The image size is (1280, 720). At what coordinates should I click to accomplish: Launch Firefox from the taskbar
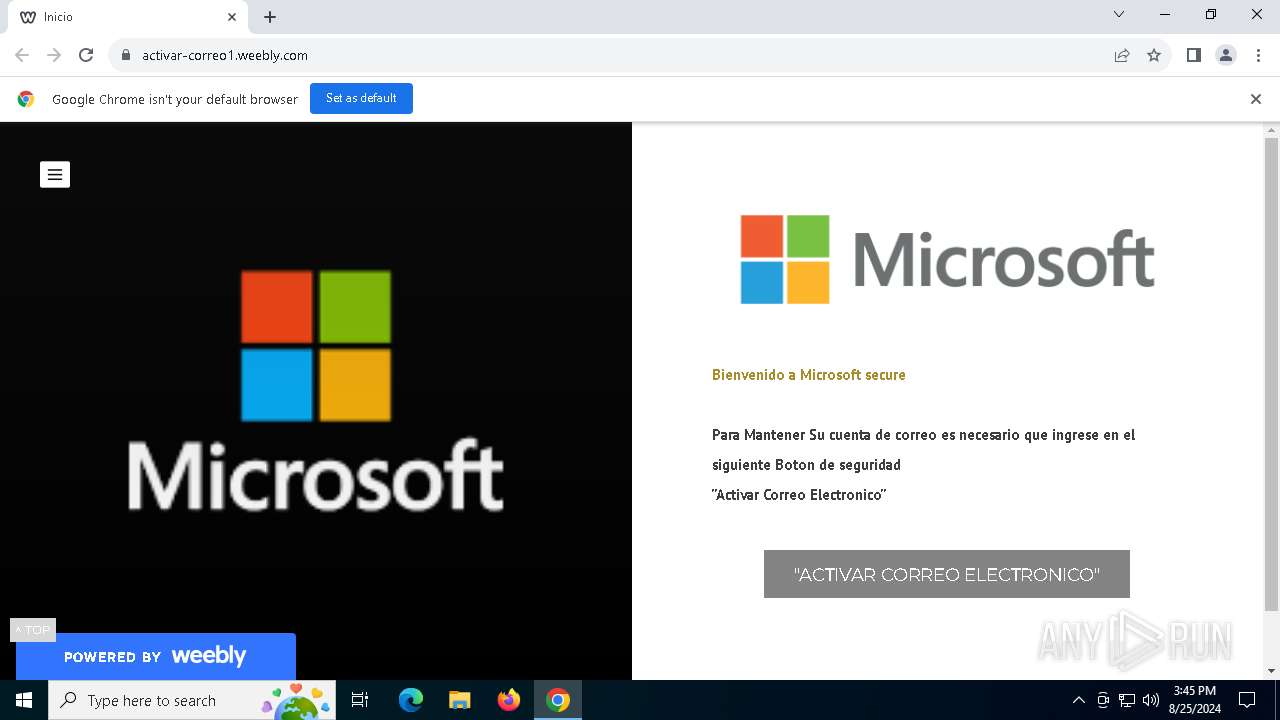(x=509, y=700)
